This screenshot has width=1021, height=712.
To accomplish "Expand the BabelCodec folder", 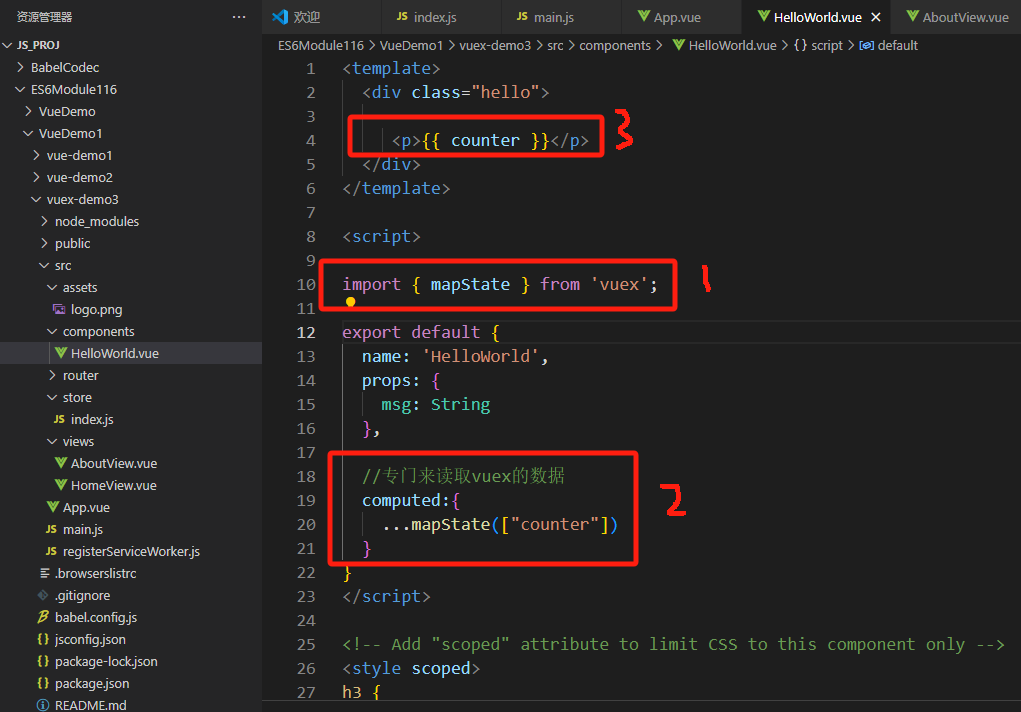I will 21,67.
